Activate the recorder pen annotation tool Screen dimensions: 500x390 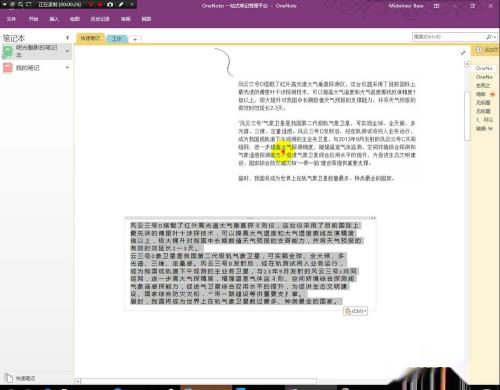coord(121,4)
